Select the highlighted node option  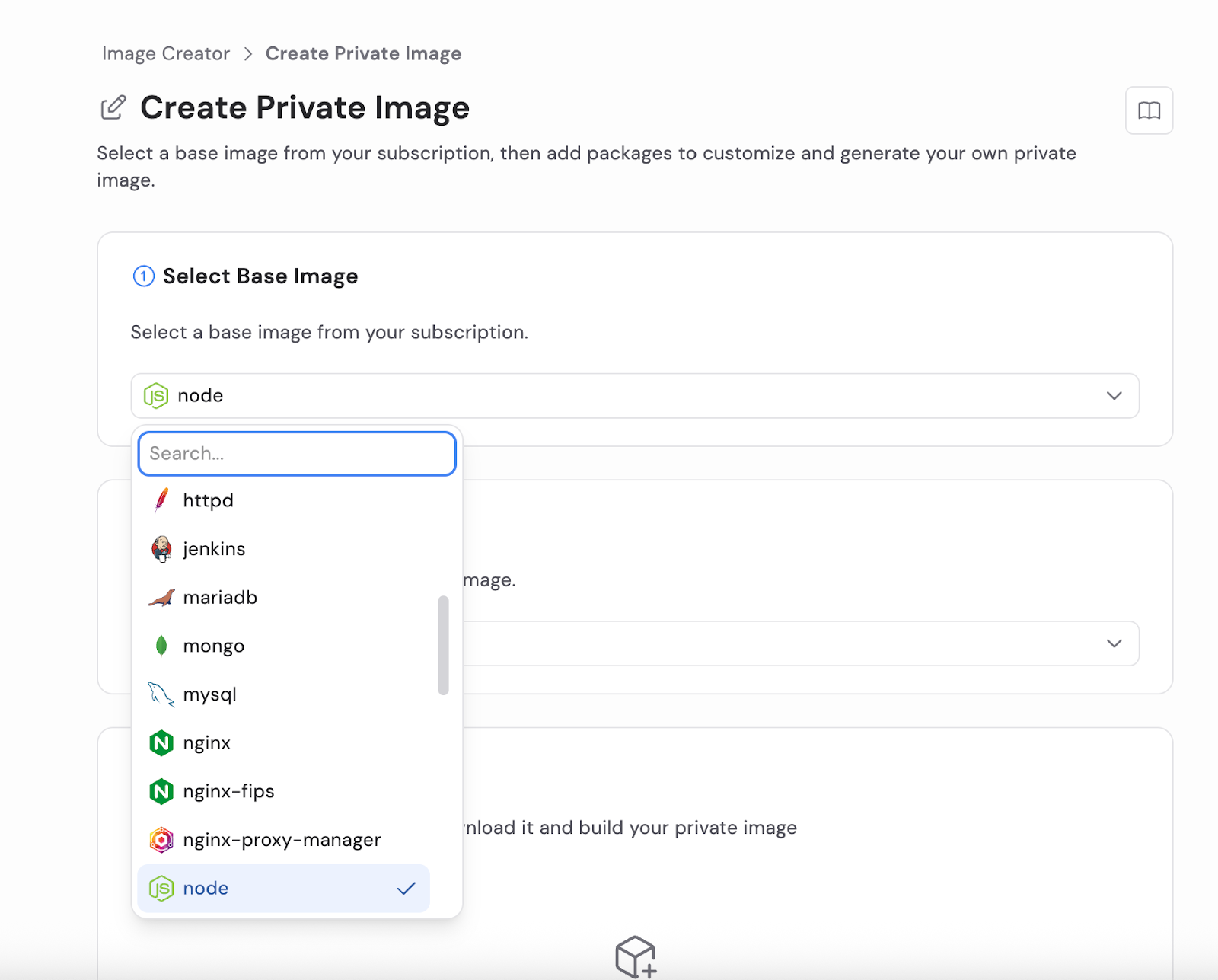coord(283,888)
